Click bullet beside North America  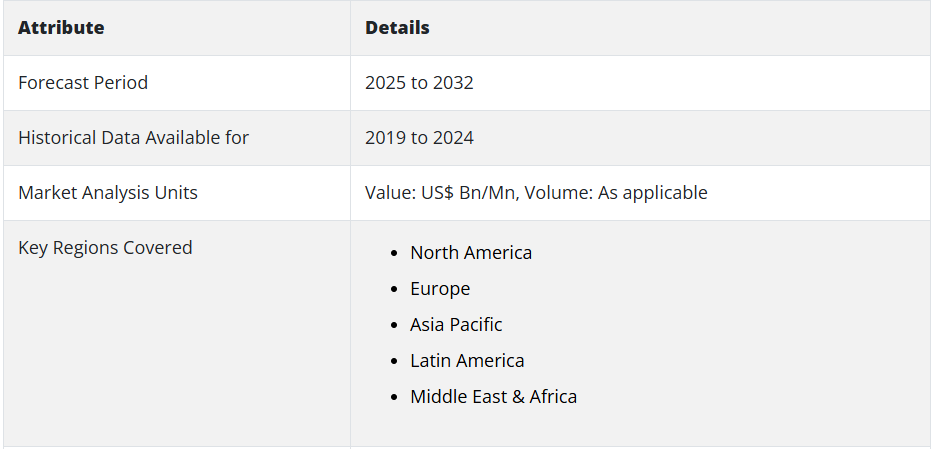coord(394,254)
